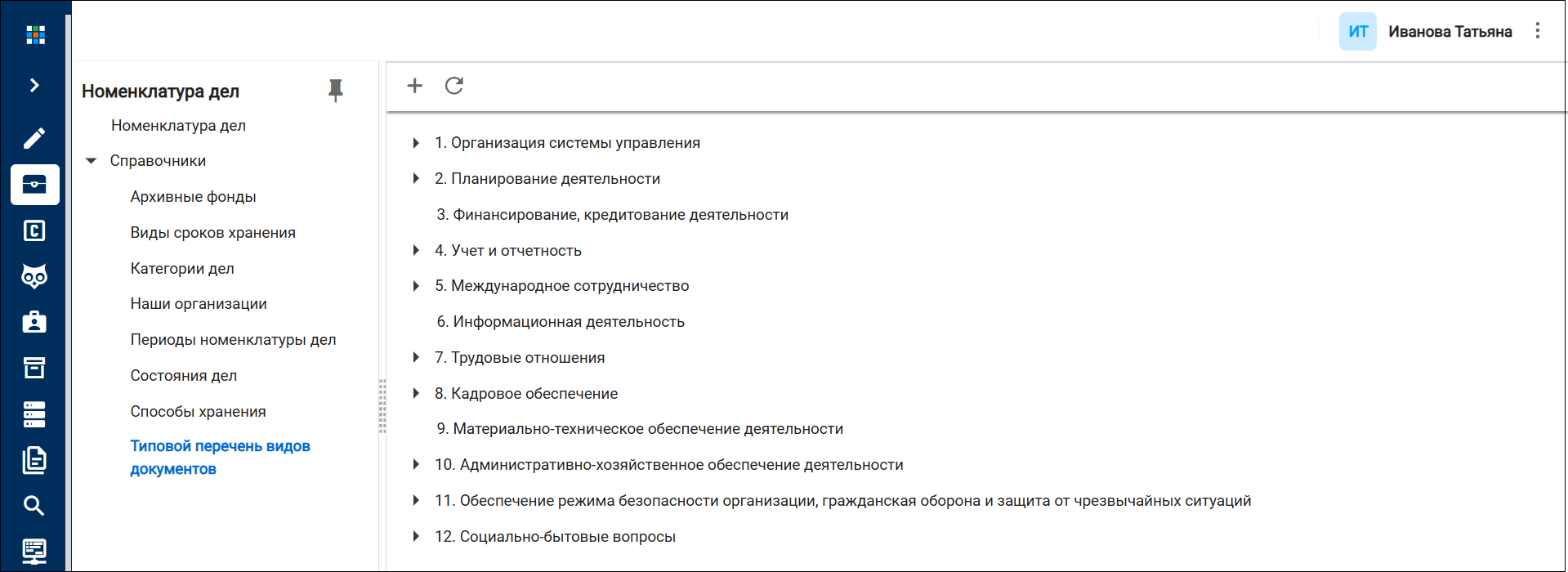Open the documents copy icon in sidebar
Screen dimensions: 1568x572
coord(34,460)
